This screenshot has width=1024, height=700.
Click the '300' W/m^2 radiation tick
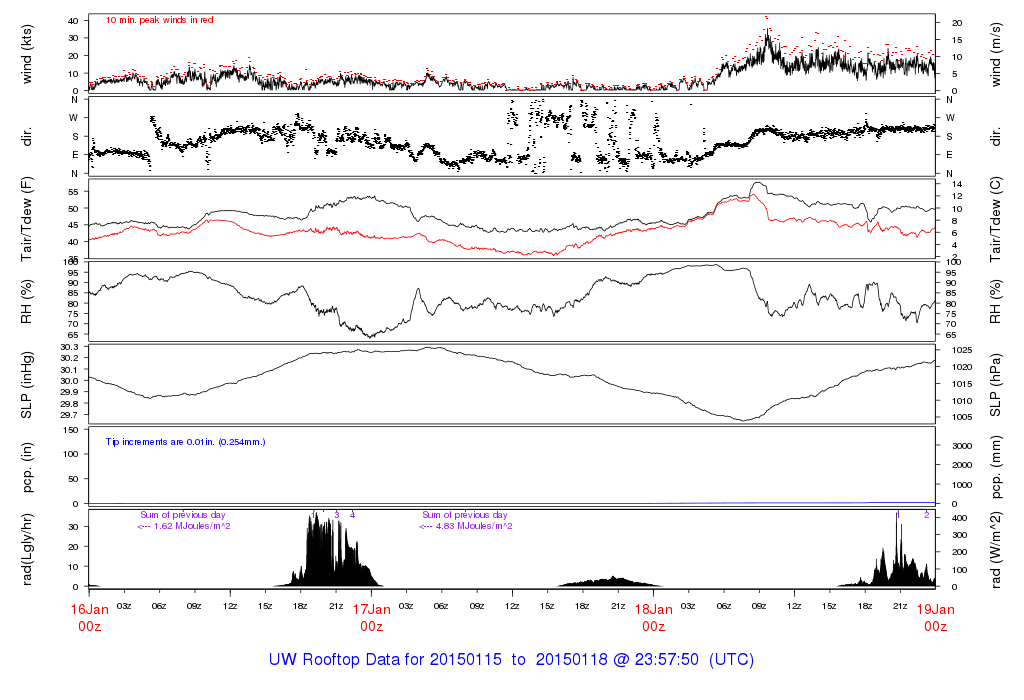959,535
